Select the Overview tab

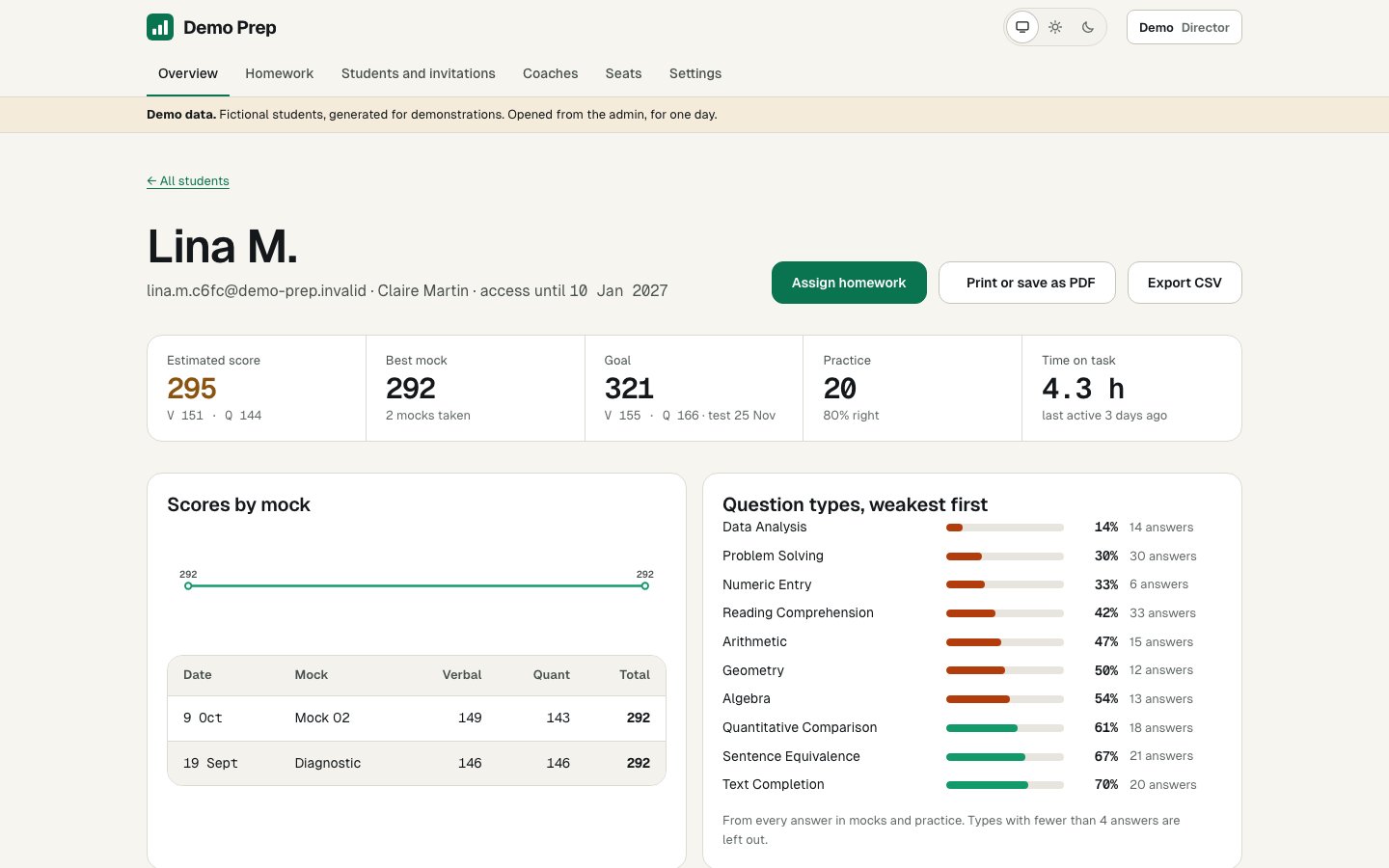[188, 73]
